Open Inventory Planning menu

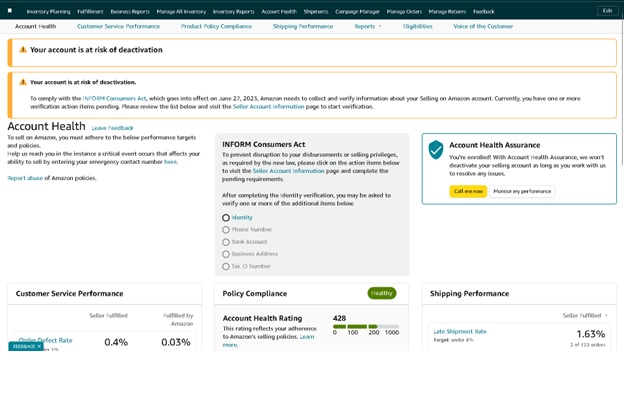[x=49, y=12]
